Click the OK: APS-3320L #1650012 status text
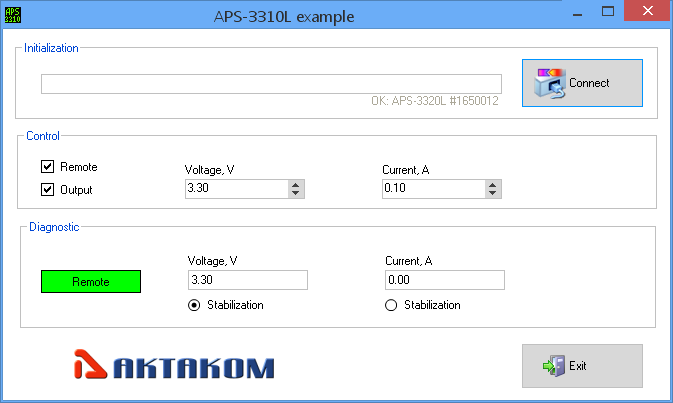The height and width of the screenshot is (403, 673). [x=435, y=101]
